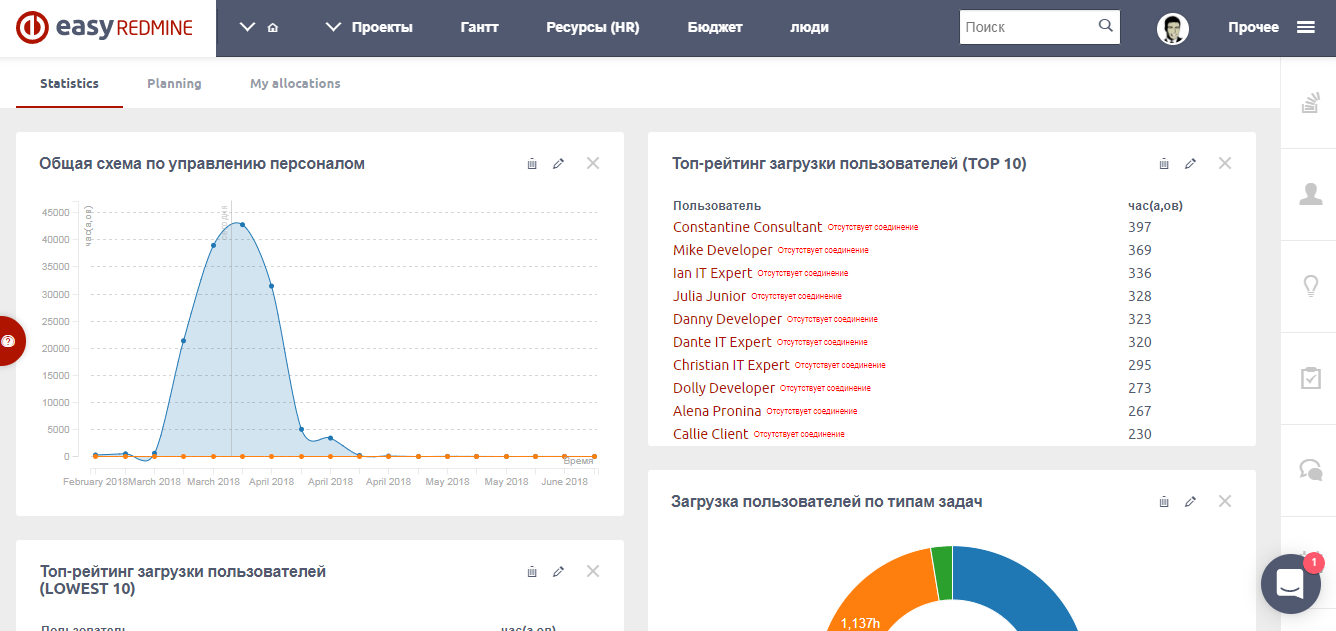Open the news panel in the right sidebar
This screenshot has width=1336, height=631.
[1310, 100]
